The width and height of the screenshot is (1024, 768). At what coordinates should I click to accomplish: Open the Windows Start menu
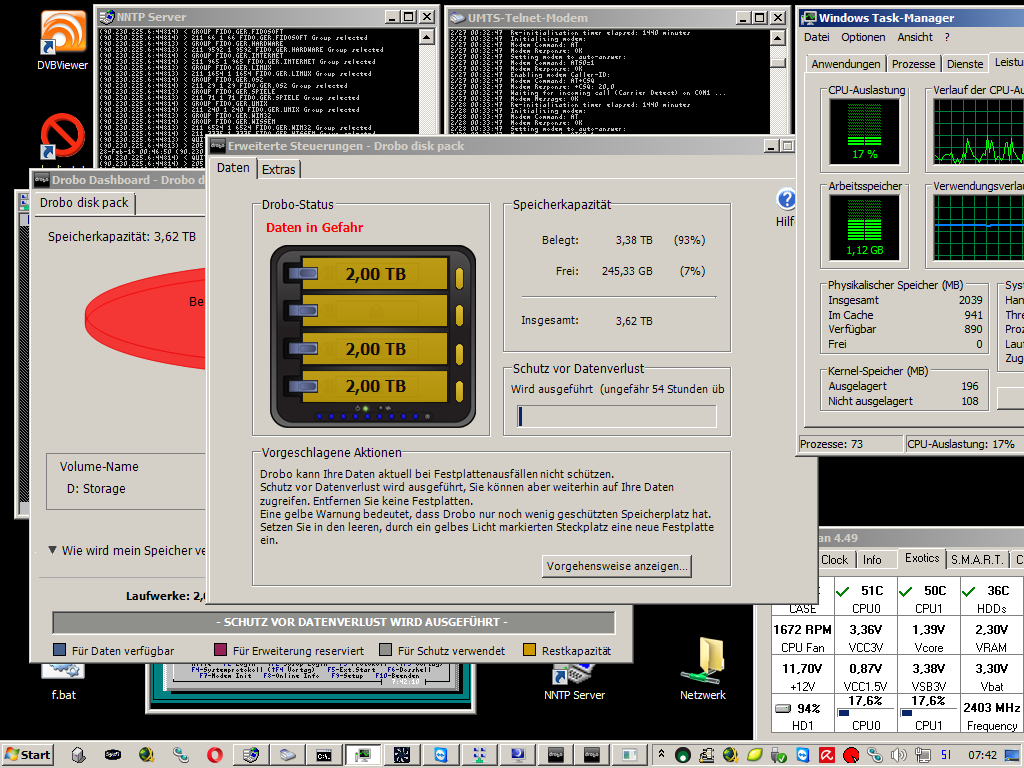[28, 755]
